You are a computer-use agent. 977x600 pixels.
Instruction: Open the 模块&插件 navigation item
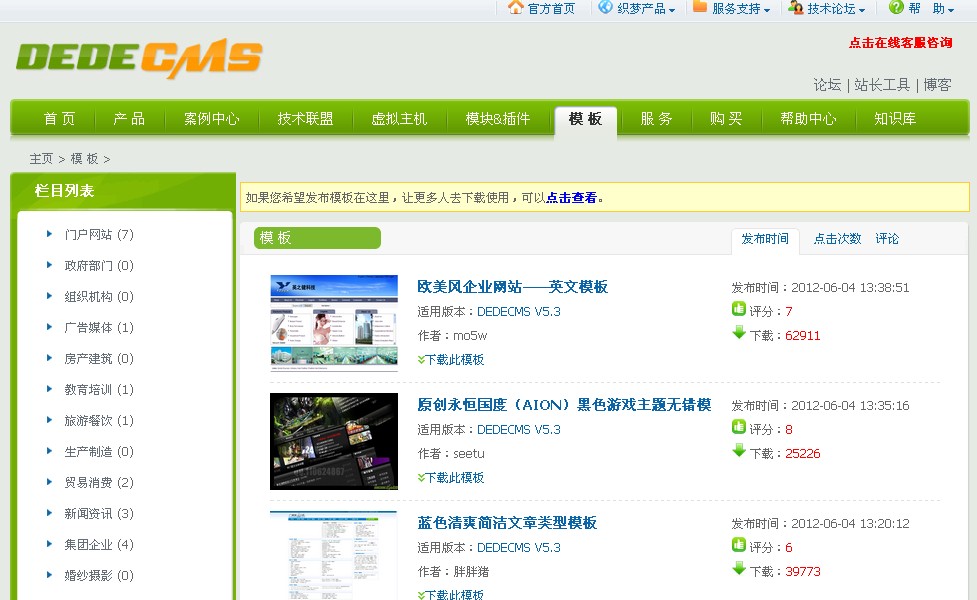click(x=498, y=118)
